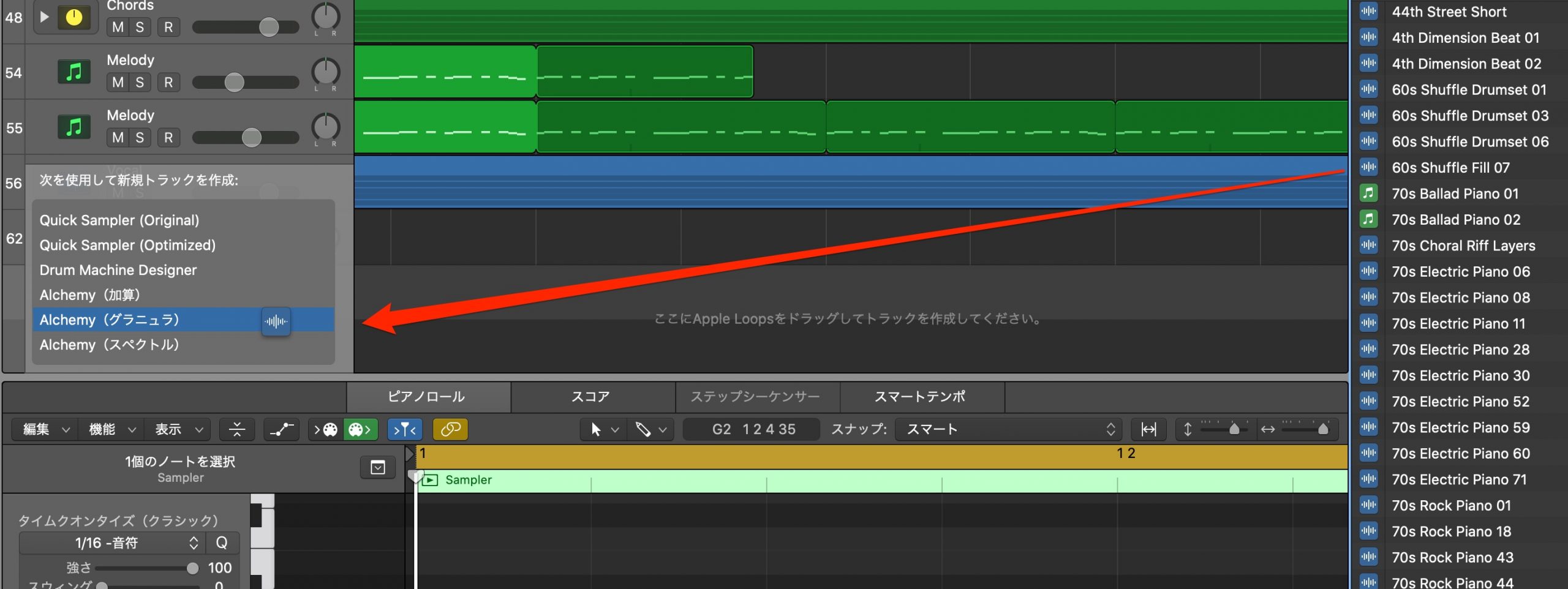Viewport: 1568px width, 589px height.
Task: Open the 機能 menu dropdown
Action: (111, 429)
